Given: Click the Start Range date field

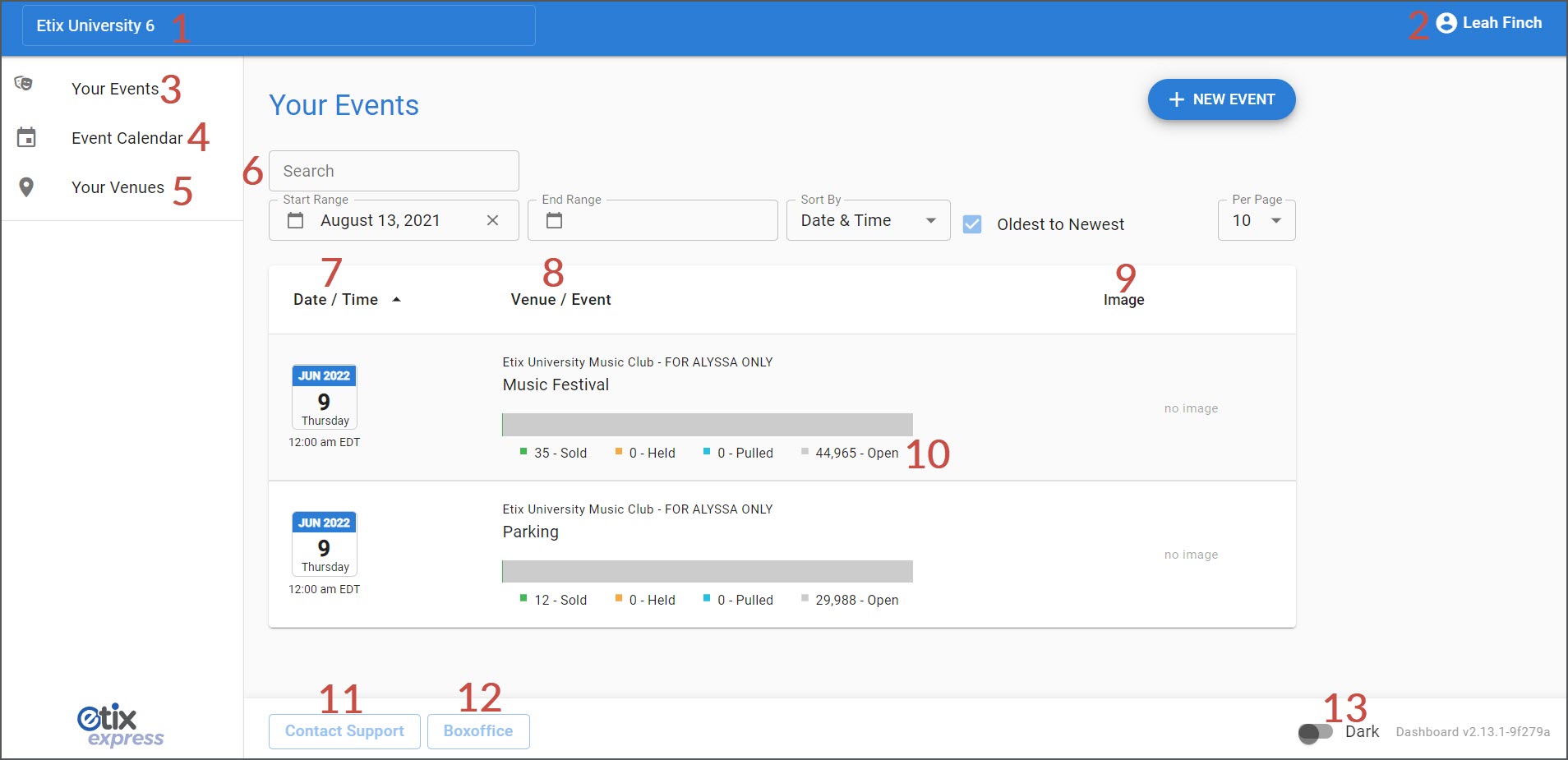Looking at the screenshot, I should [394, 220].
